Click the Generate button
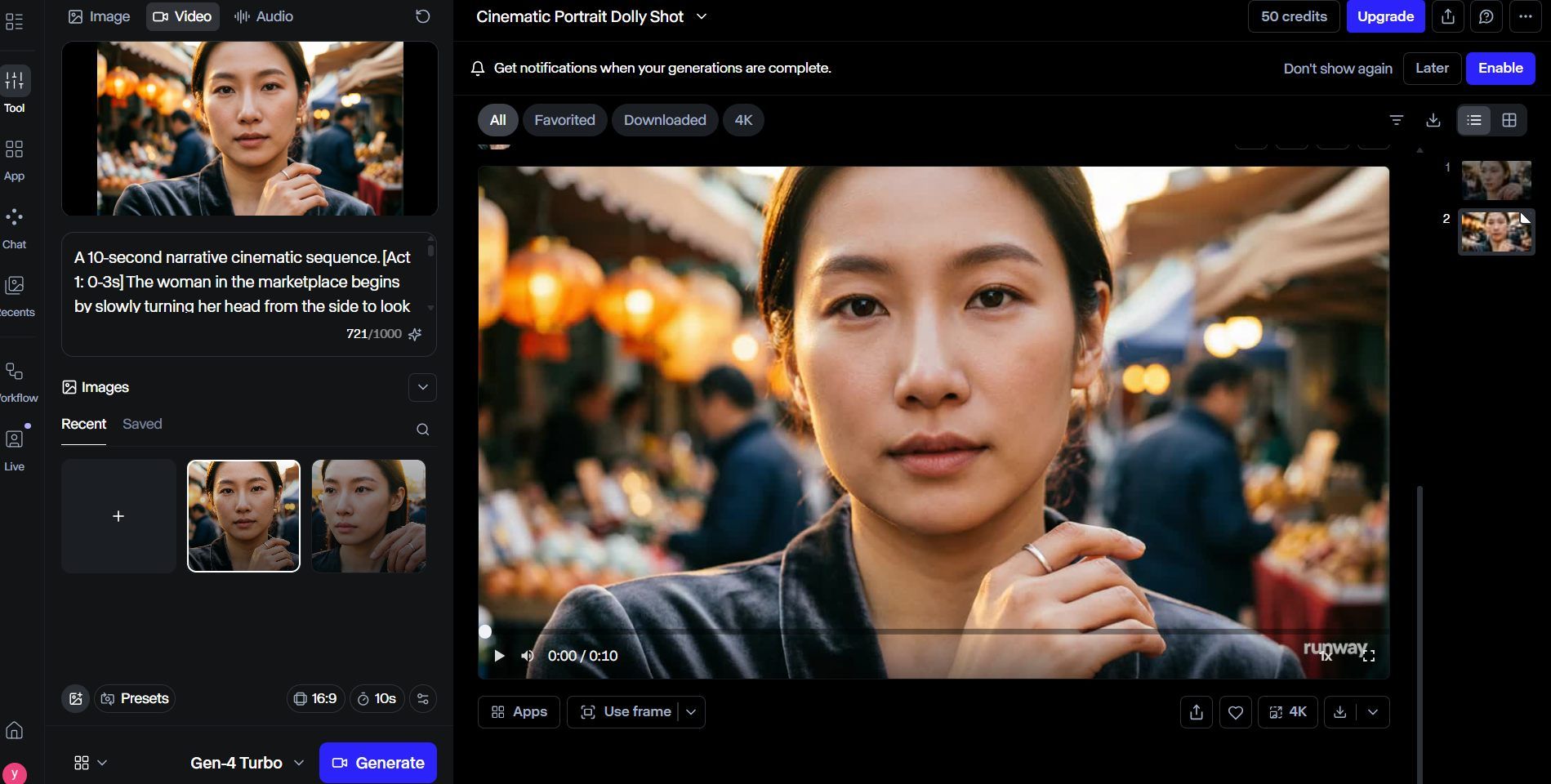This screenshot has height=784, width=1551. 377,763
